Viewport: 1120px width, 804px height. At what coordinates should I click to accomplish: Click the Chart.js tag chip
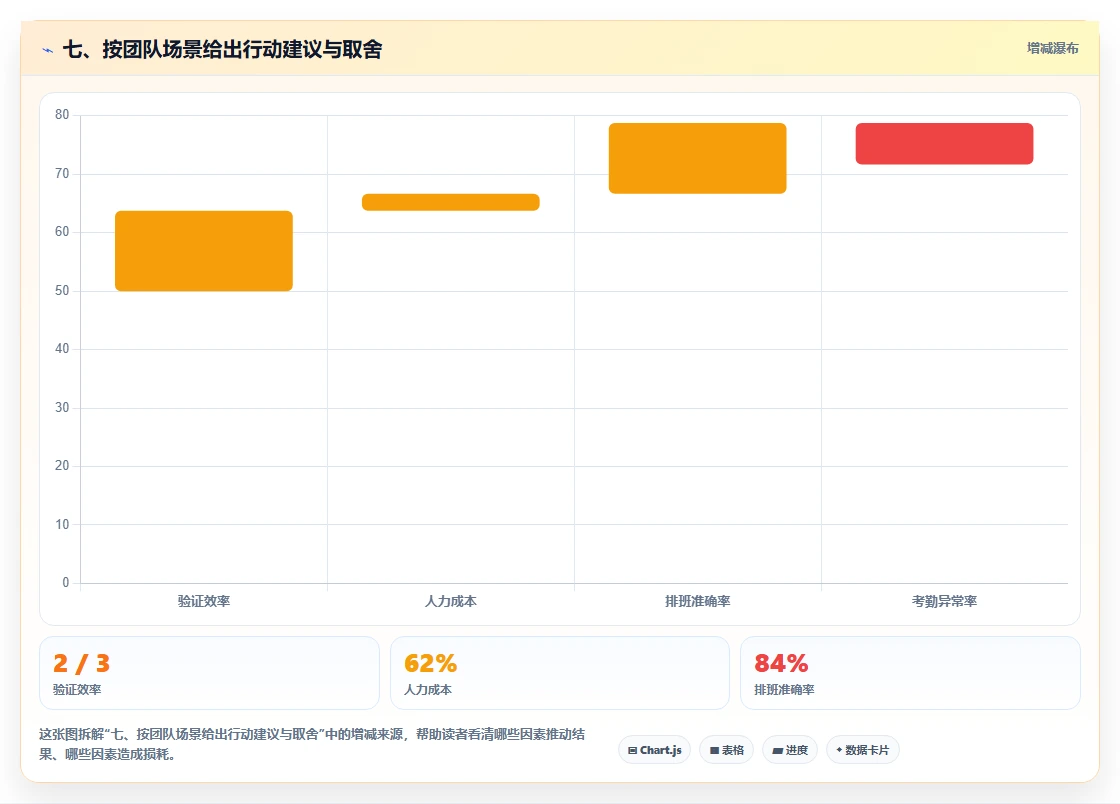pyautogui.click(x=654, y=750)
